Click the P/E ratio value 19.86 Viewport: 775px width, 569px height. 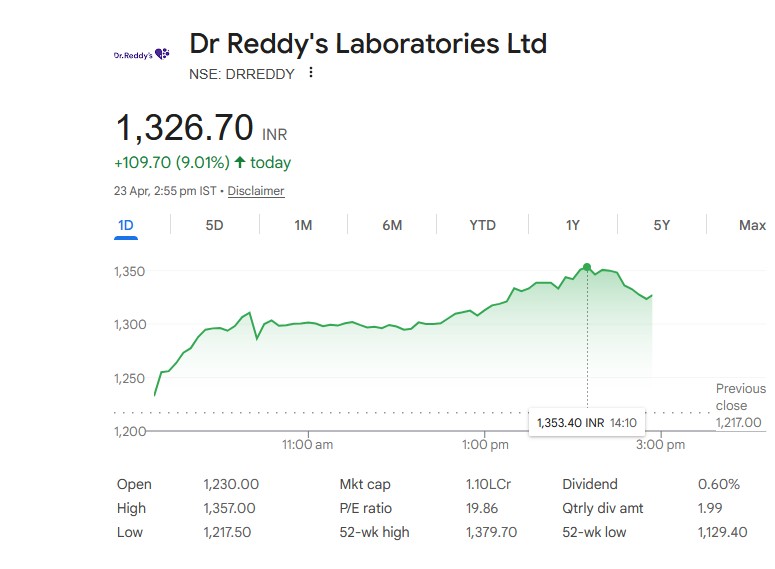[x=482, y=508]
